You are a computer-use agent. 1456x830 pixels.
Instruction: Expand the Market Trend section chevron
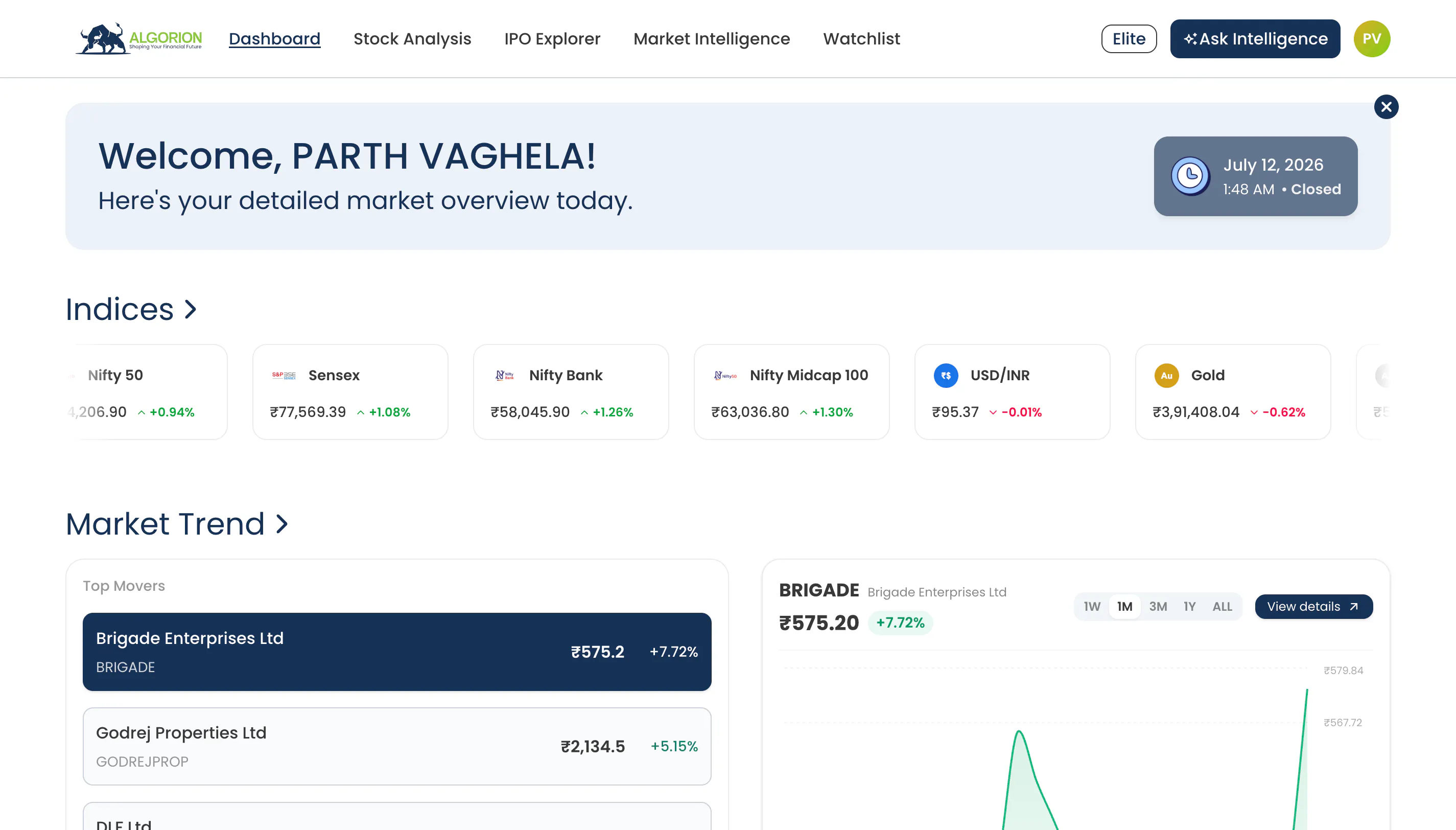[x=281, y=524]
